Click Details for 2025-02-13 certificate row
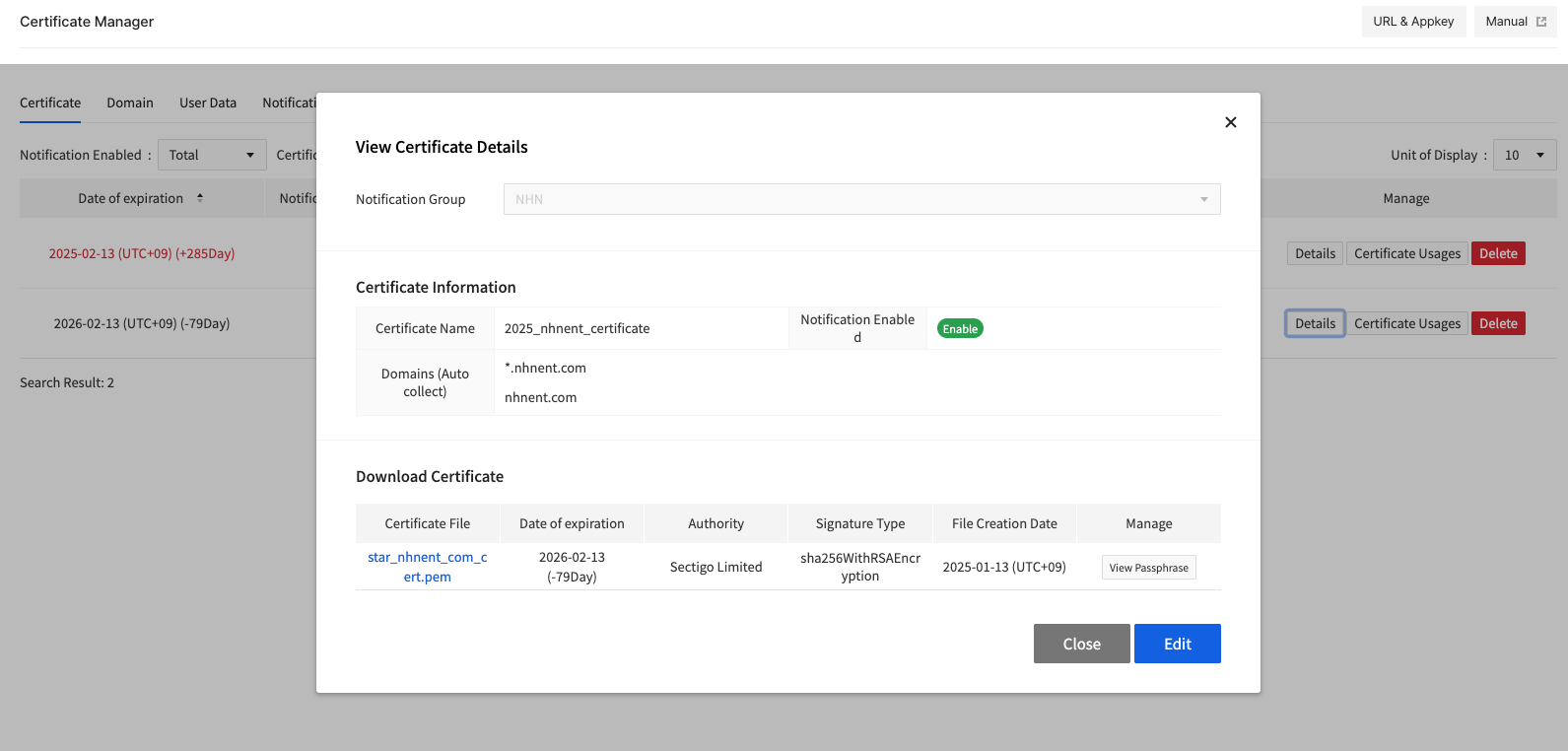The image size is (1568, 751). click(x=1315, y=253)
